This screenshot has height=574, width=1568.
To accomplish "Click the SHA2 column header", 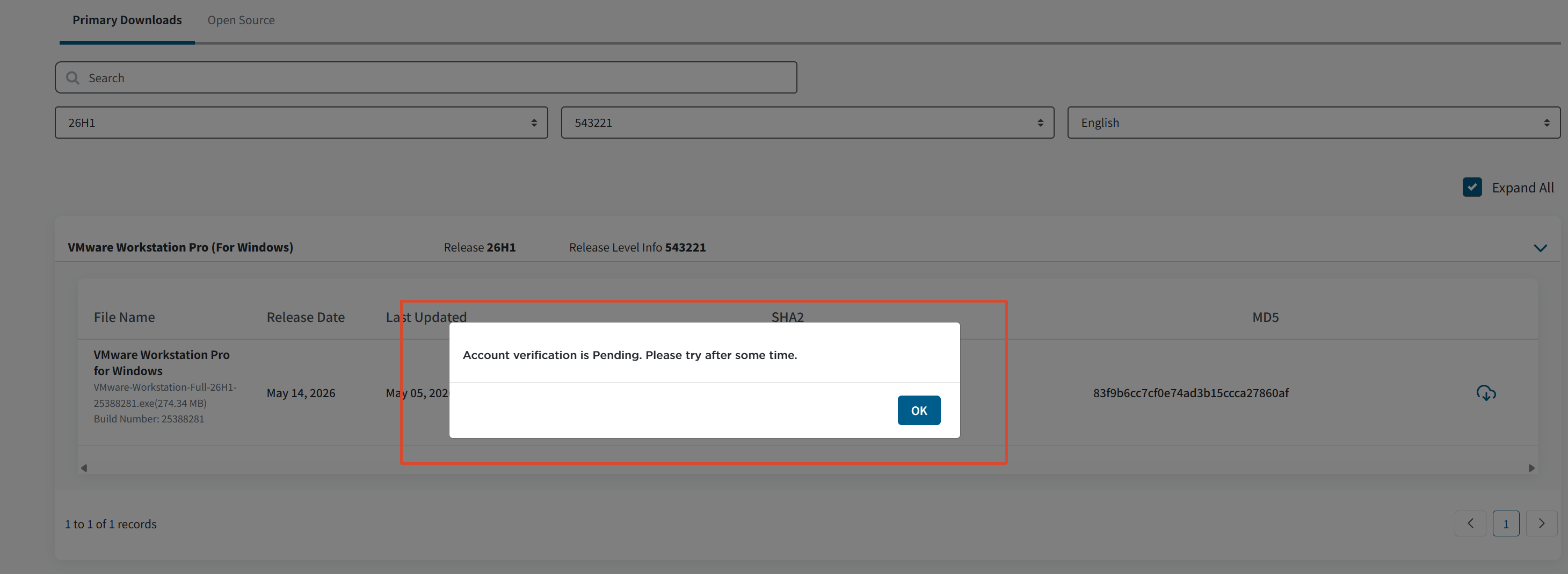I will [787, 317].
